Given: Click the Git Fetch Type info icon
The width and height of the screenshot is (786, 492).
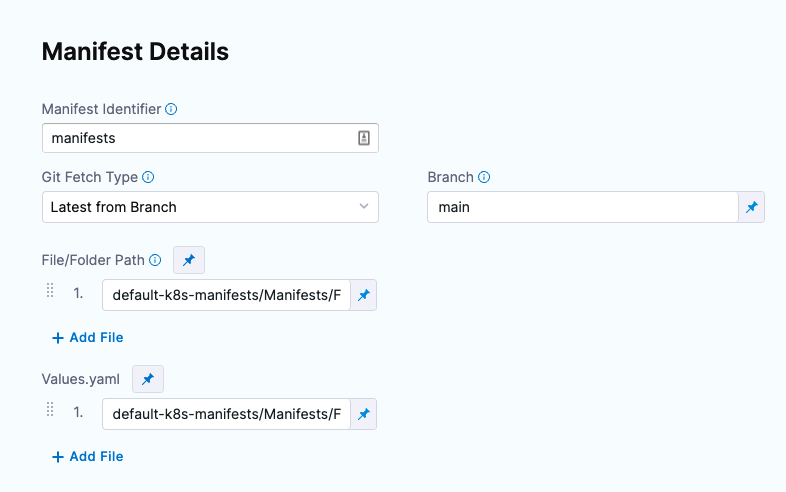Looking at the screenshot, I should tap(148, 177).
